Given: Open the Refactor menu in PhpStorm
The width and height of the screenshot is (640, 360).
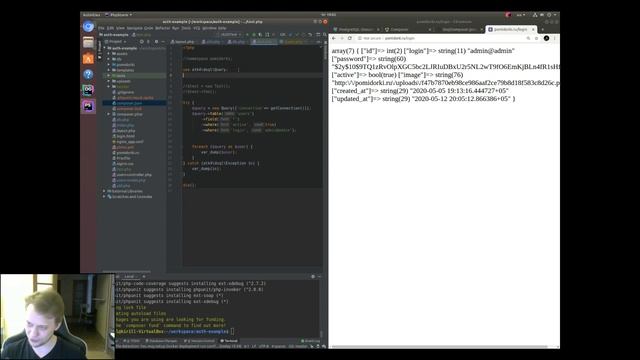Looking at the screenshot, I should 162,28.
